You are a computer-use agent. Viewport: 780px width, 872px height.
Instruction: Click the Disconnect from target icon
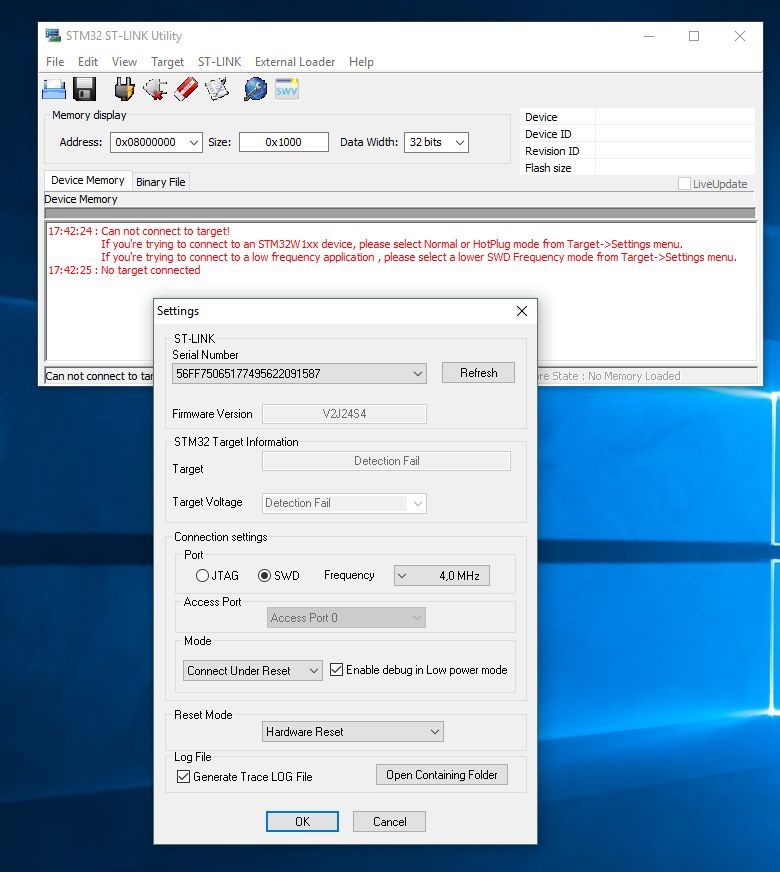pos(155,89)
